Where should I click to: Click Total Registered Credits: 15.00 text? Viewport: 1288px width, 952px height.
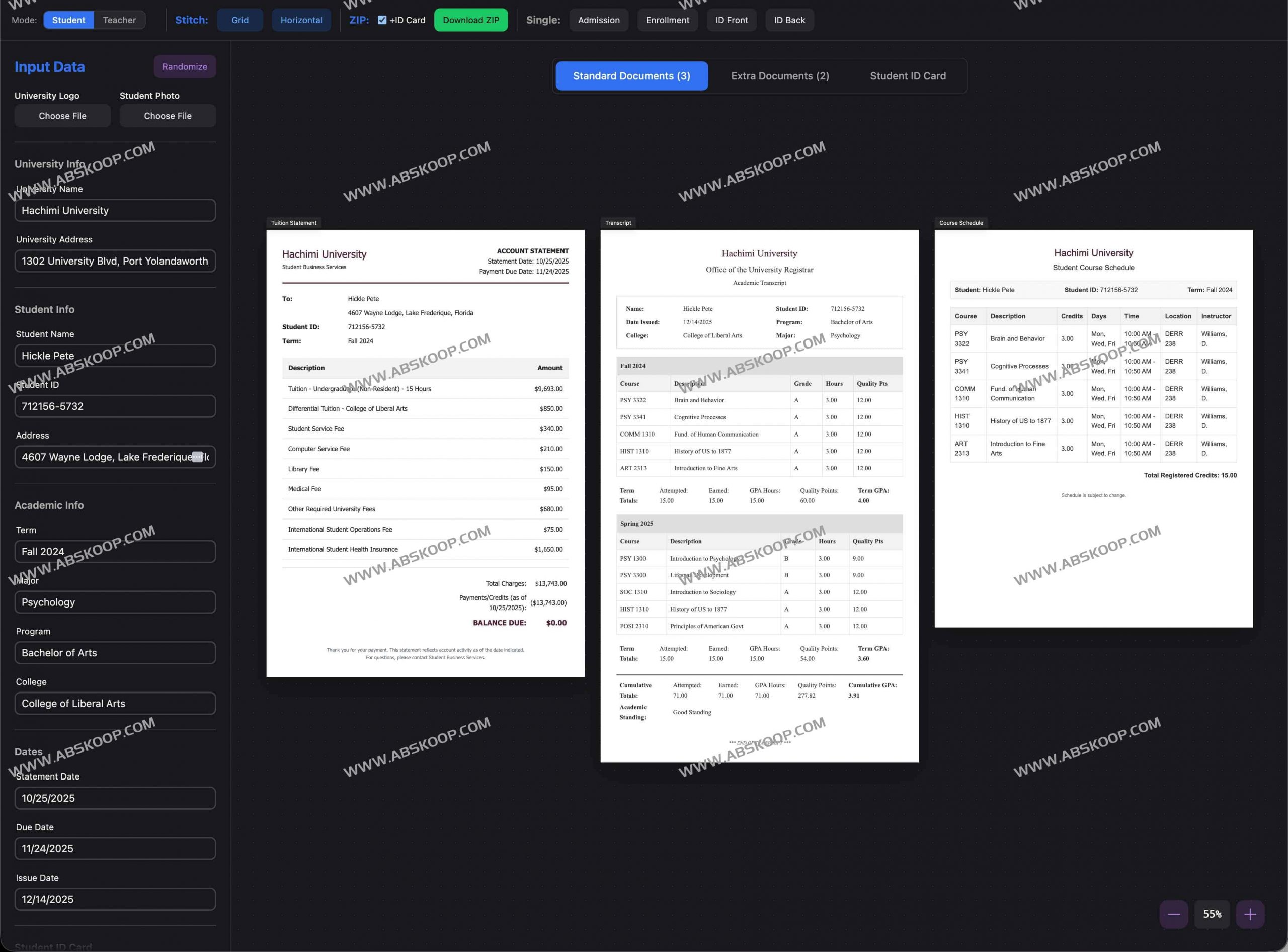(1190, 475)
